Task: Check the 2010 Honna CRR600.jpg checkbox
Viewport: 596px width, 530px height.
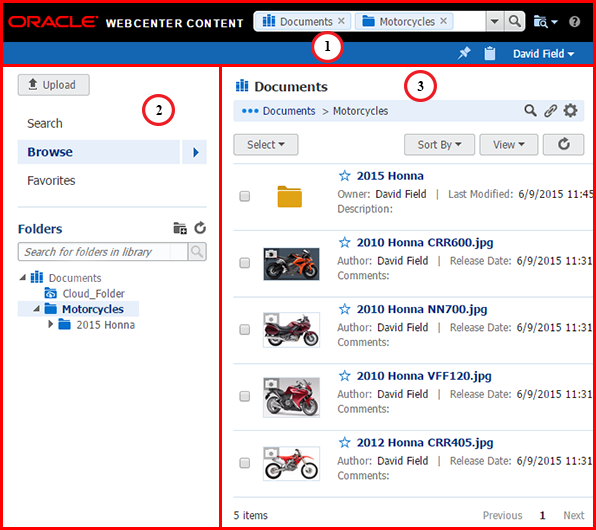Action: click(x=244, y=263)
